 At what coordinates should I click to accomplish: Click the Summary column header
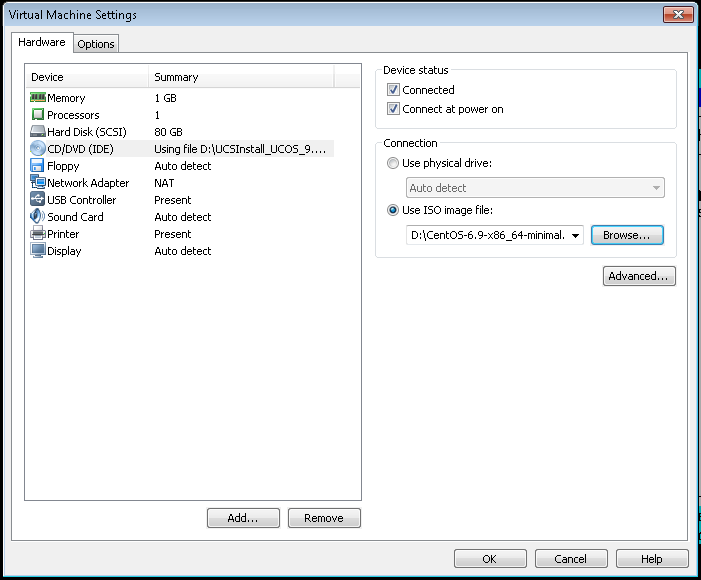241,77
